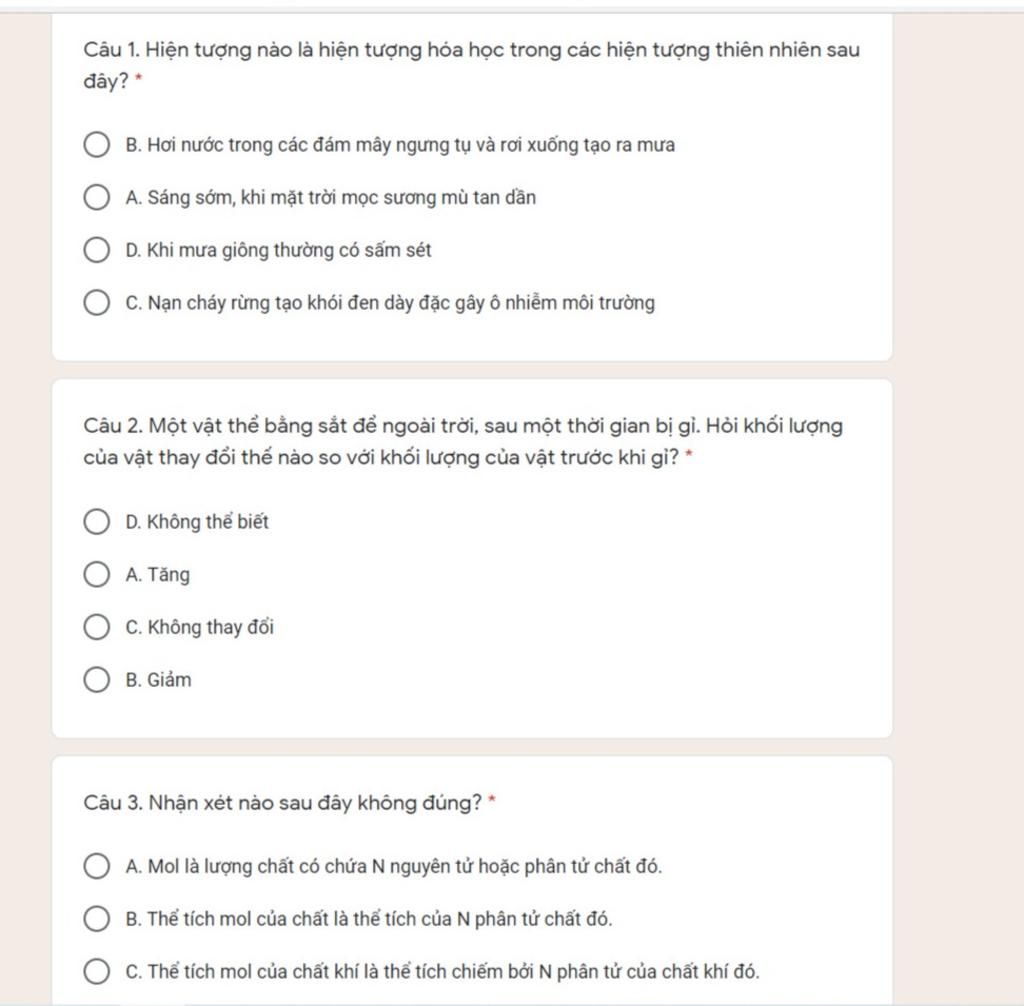Screen dimensions: 1024x1006
Task: Click label text 'D. Không thể biết'
Action: point(197,522)
